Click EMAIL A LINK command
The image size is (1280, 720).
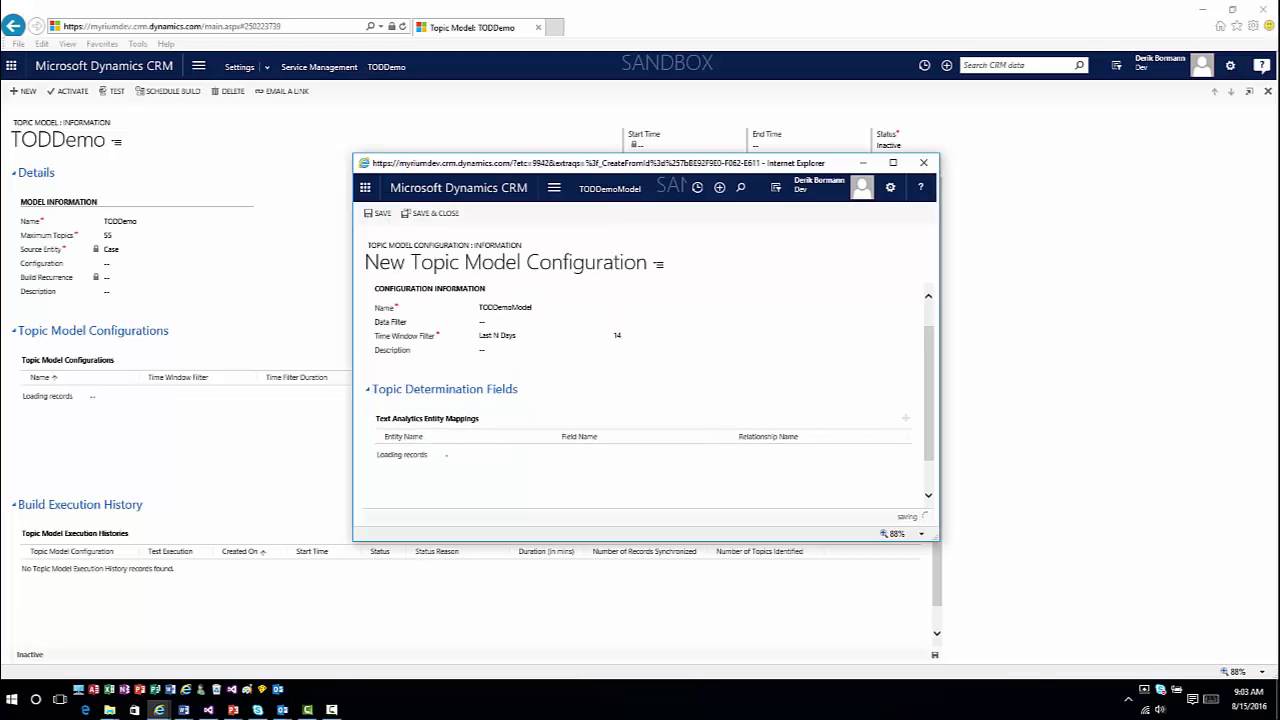coord(282,91)
